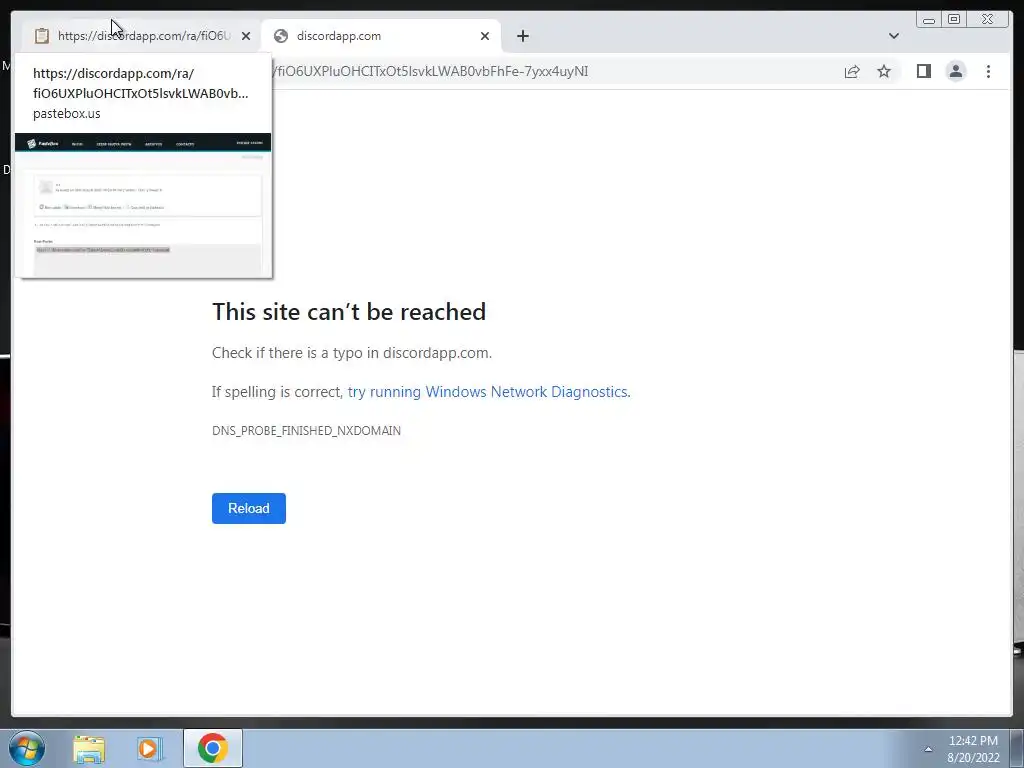Click the globe favicon on the discordapp.com tab
Image resolution: width=1024 pixels, height=768 pixels.
click(281, 36)
